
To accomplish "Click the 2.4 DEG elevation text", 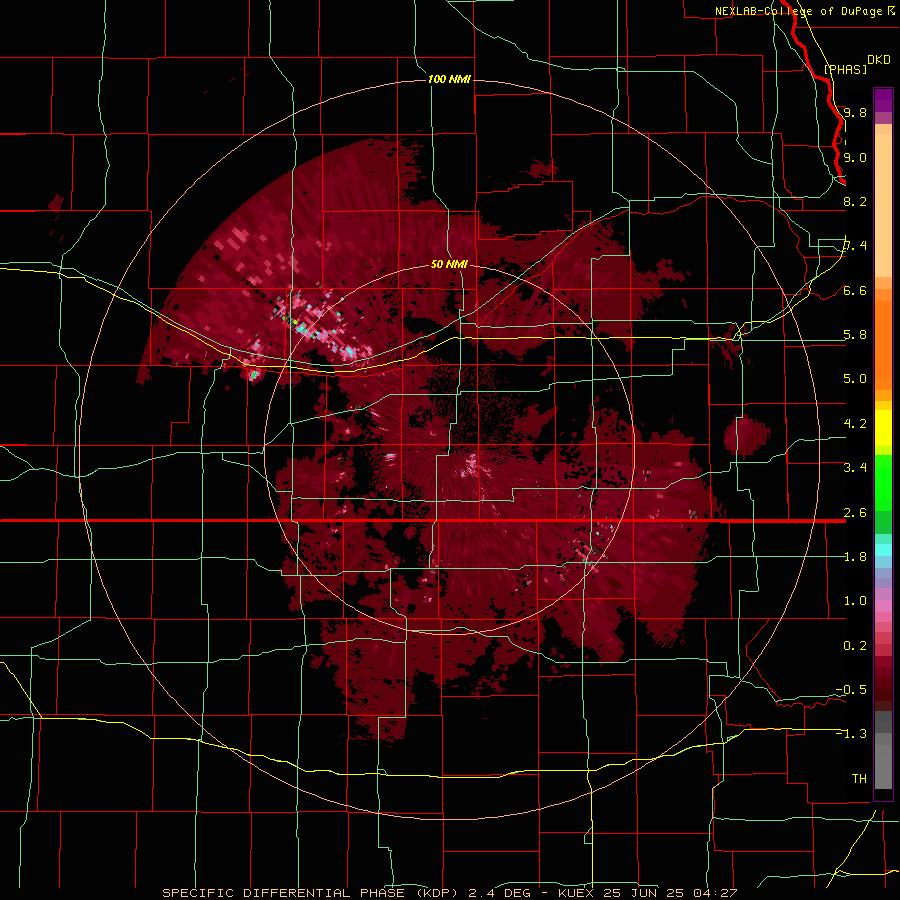I will pos(498,893).
